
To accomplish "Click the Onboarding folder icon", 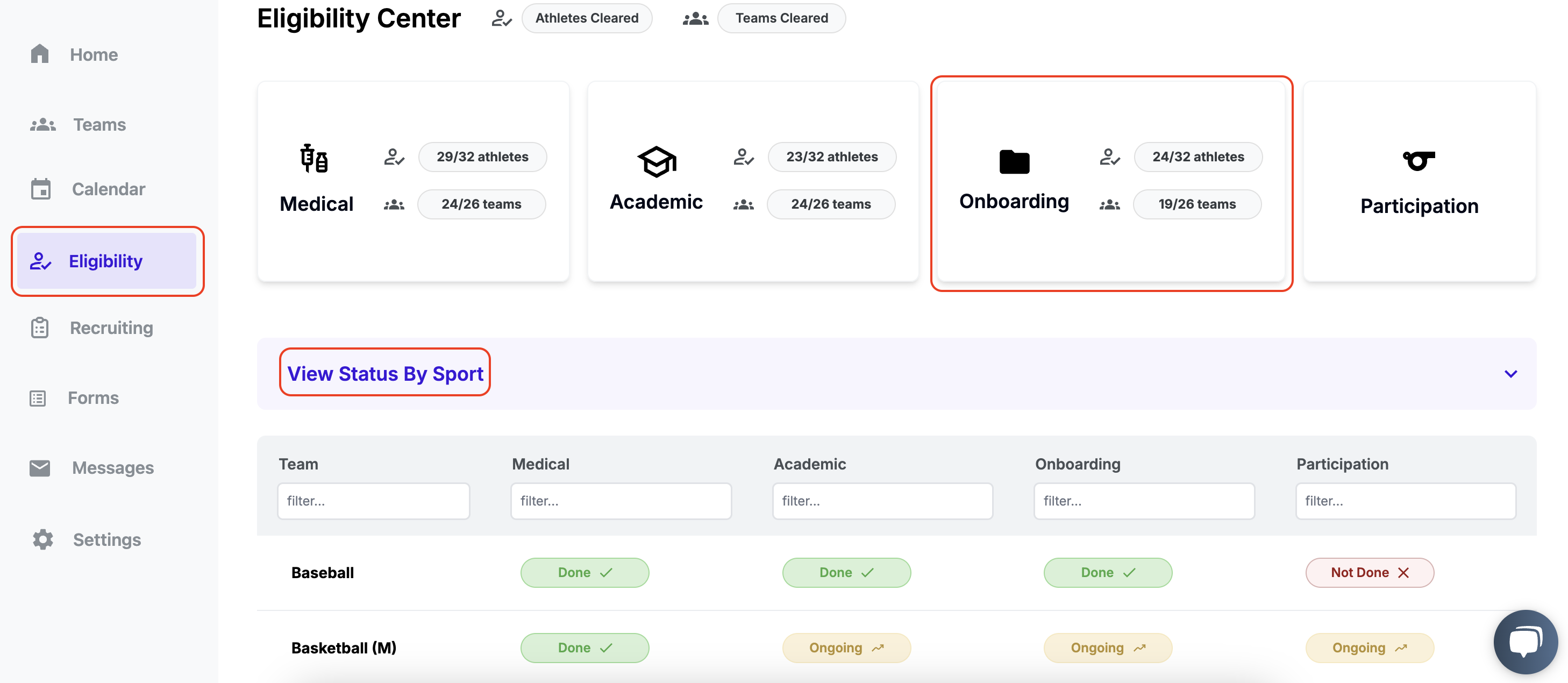I will (x=1014, y=162).
